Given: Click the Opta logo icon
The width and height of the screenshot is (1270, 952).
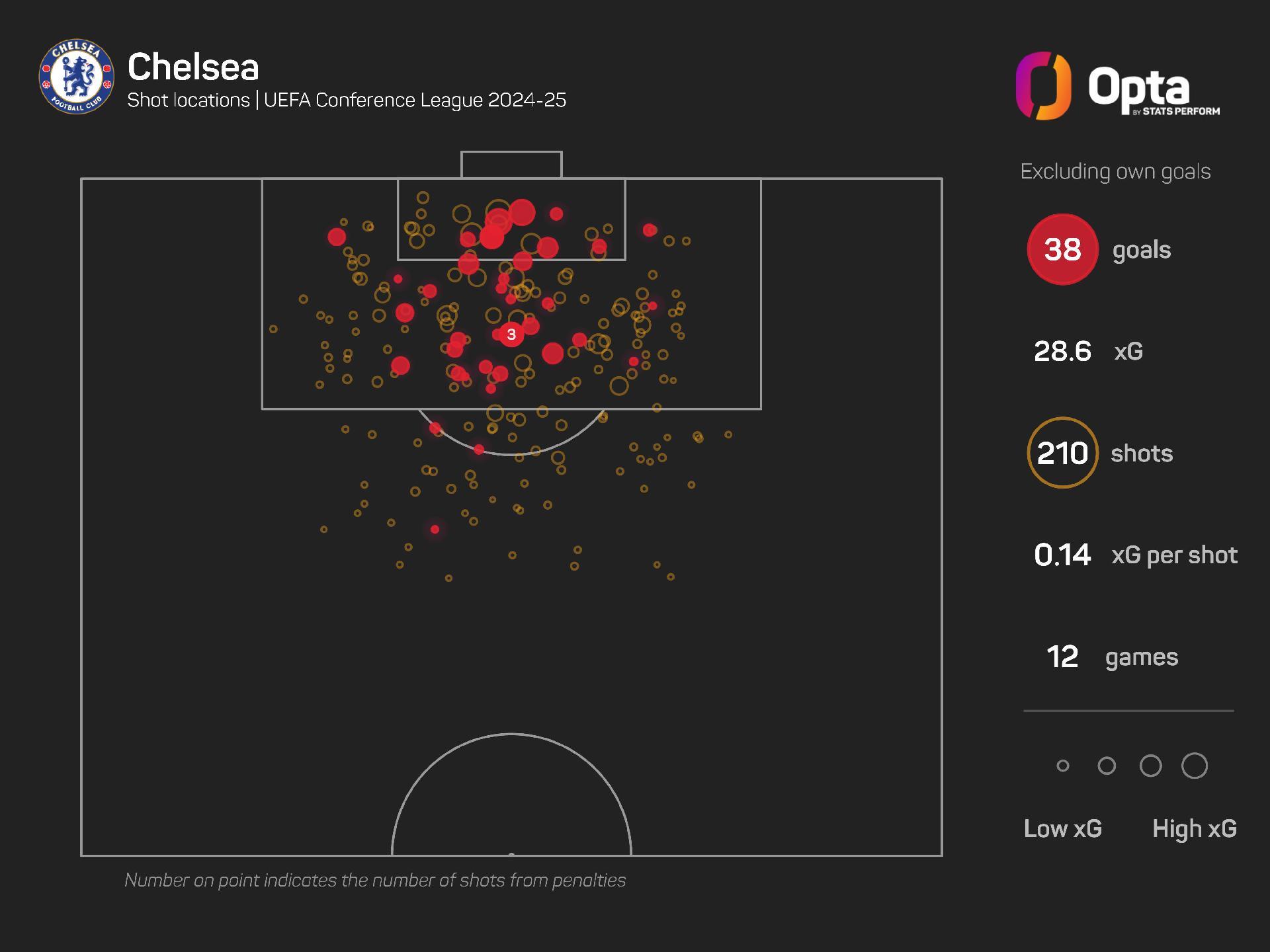Looking at the screenshot, I should click(x=1043, y=86).
